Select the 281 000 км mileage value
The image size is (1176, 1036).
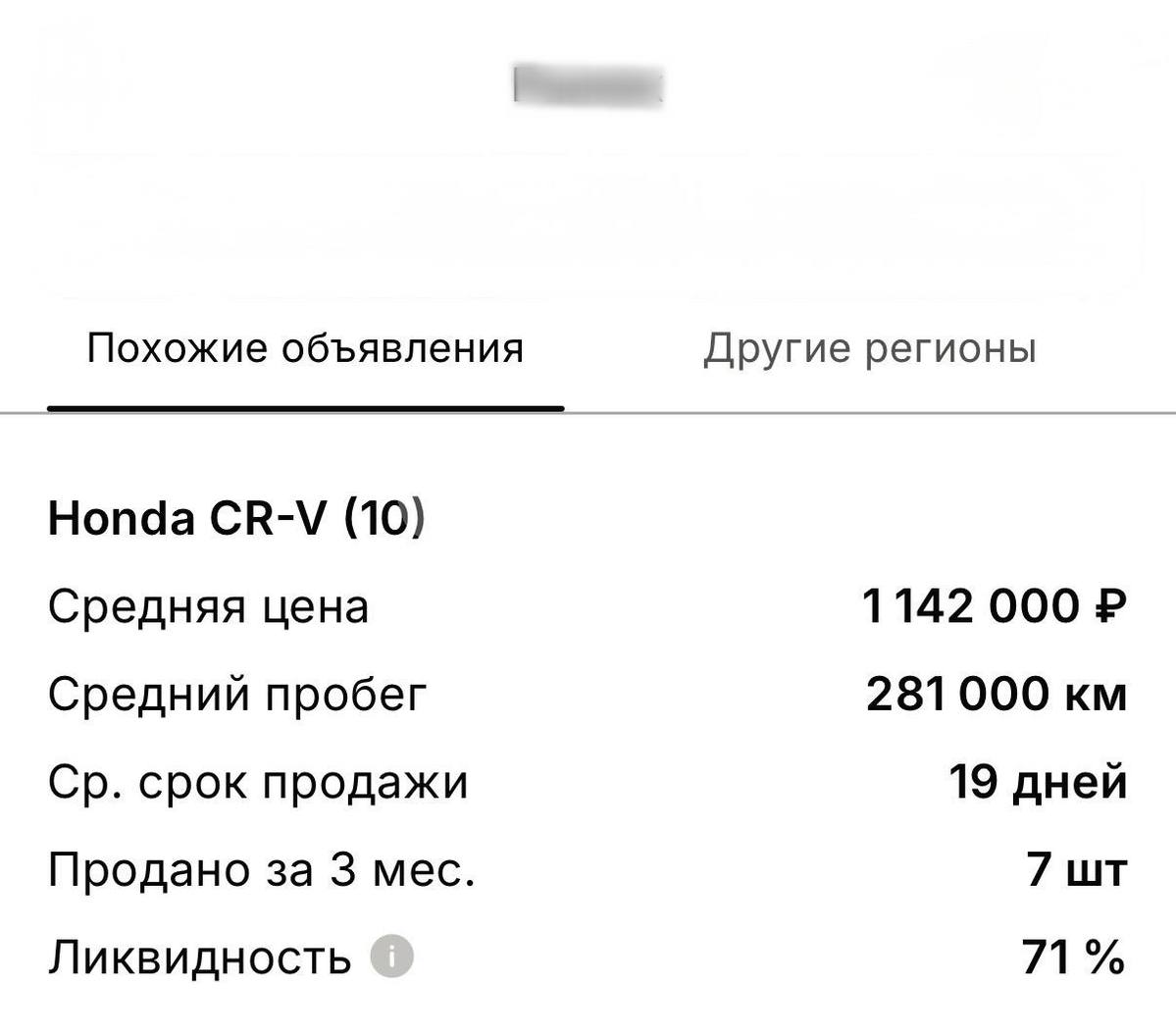[996, 695]
